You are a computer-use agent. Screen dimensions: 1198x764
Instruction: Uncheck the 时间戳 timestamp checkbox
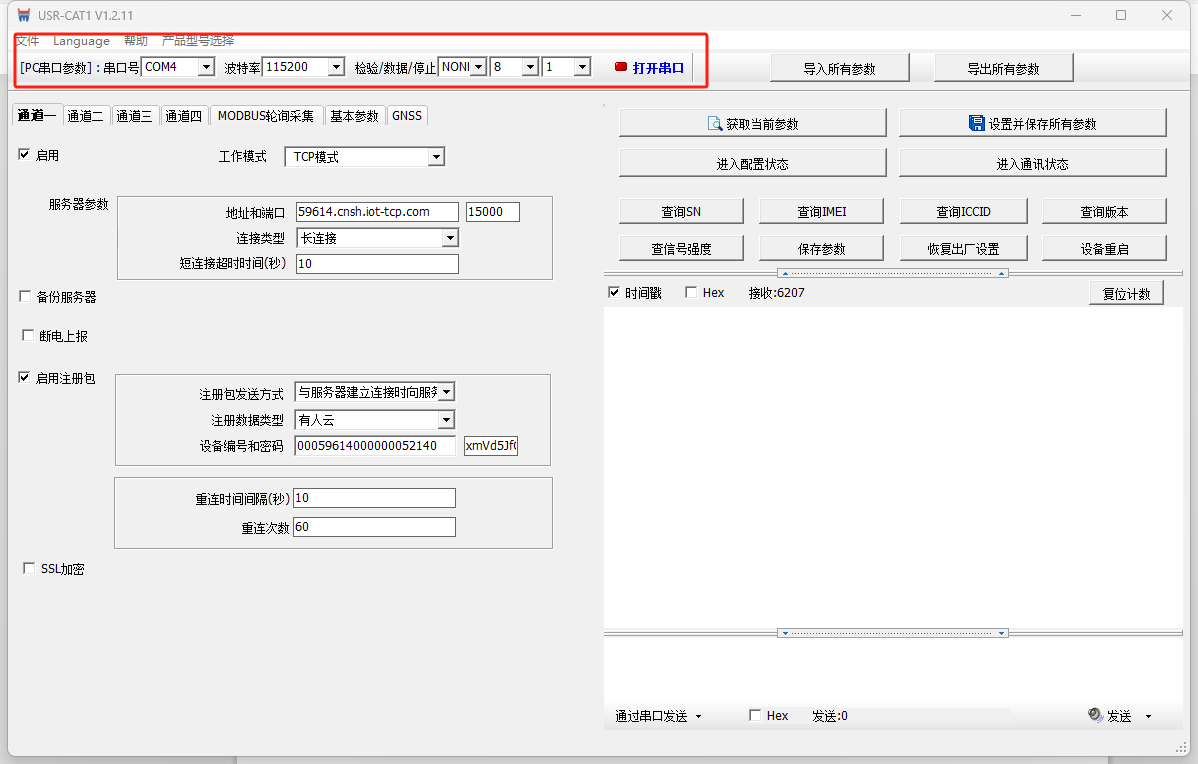(x=614, y=293)
